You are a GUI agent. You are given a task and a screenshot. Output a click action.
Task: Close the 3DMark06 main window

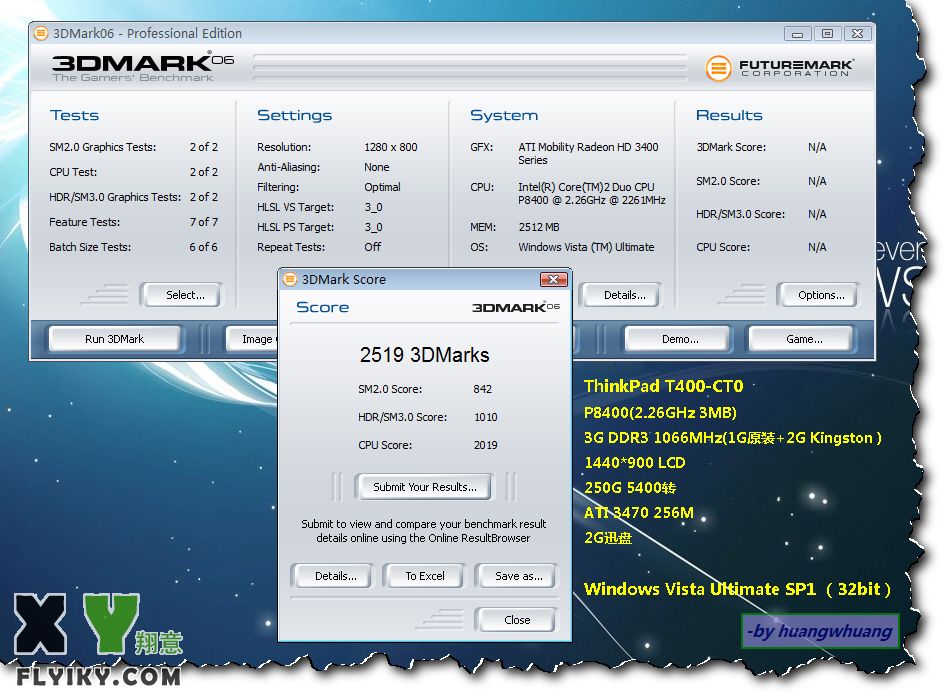click(858, 34)
